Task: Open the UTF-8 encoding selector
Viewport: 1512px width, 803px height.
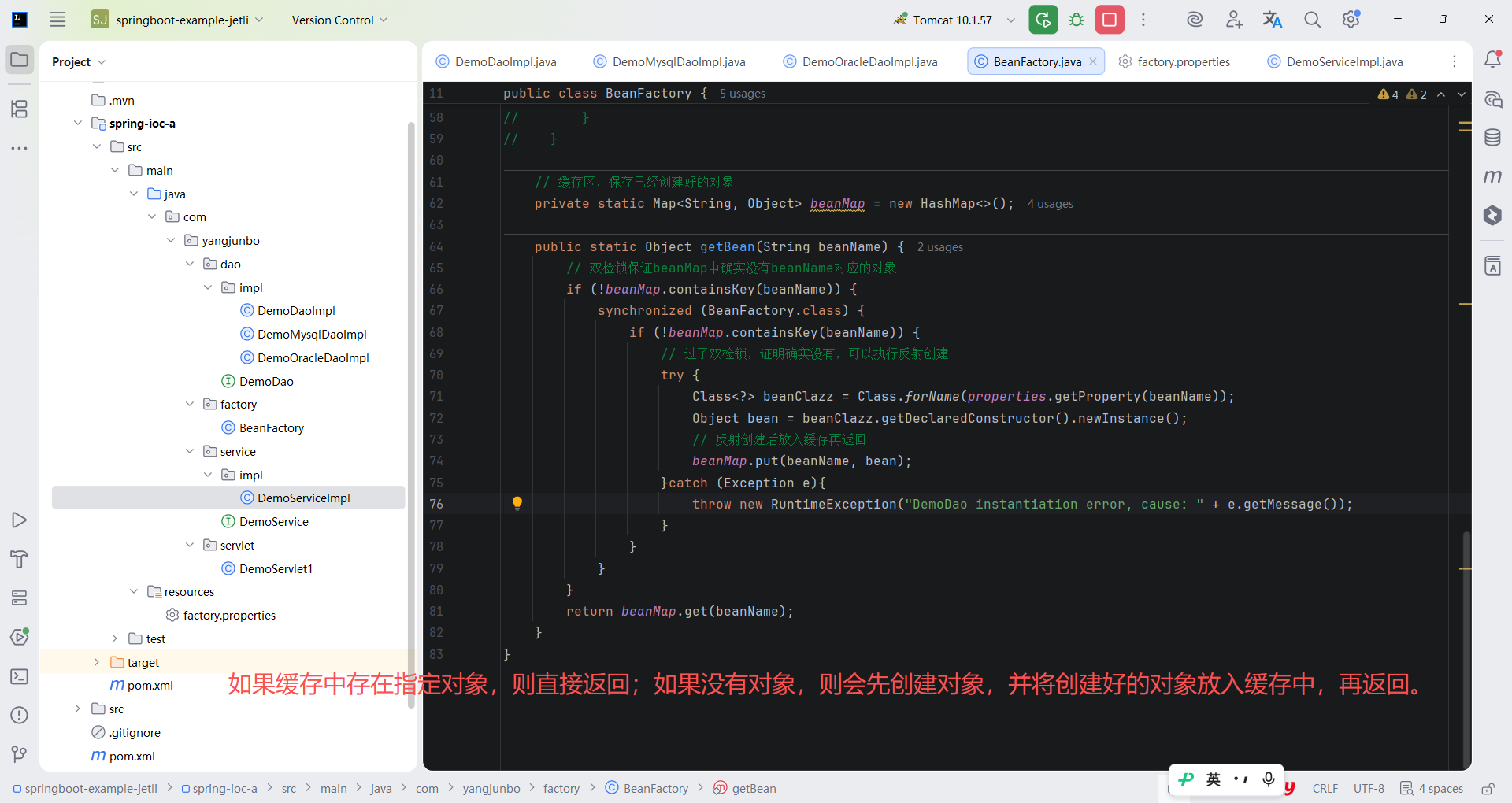Action: click(1369, 789)
